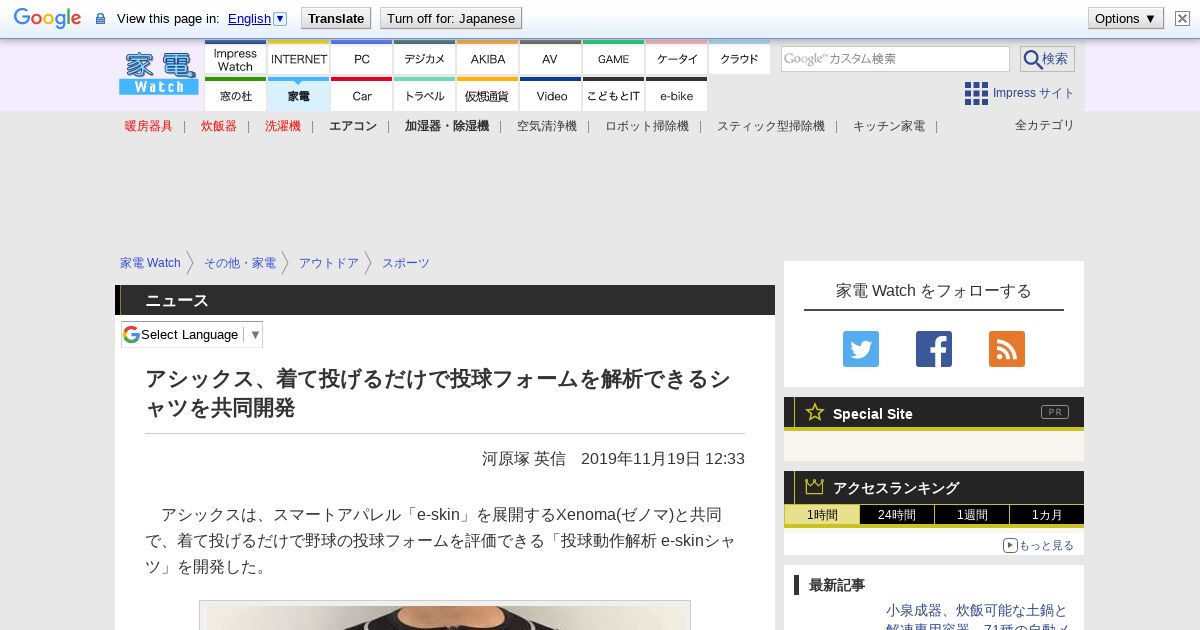The height and width of the screenshot is (630, 1200).
Task: Click スポーツ breadcrumb link
Action: click(406, 263)
